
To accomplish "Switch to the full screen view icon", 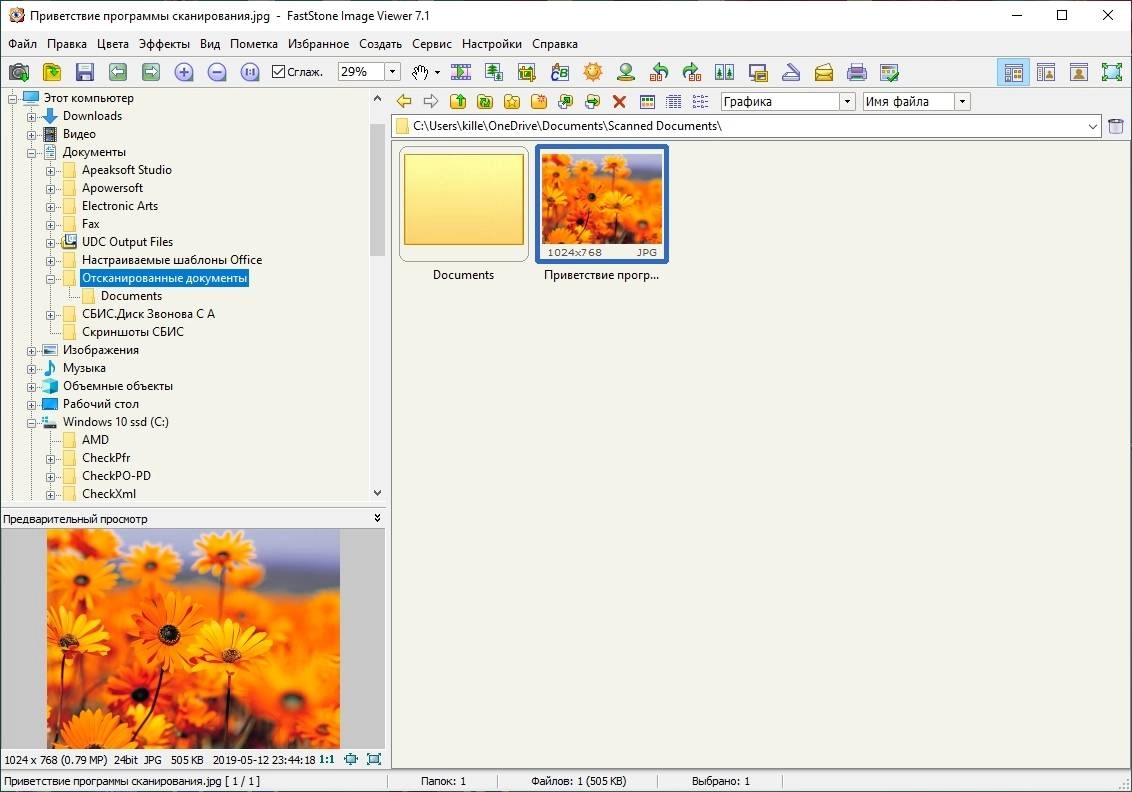I will (x=1112, y=72).
